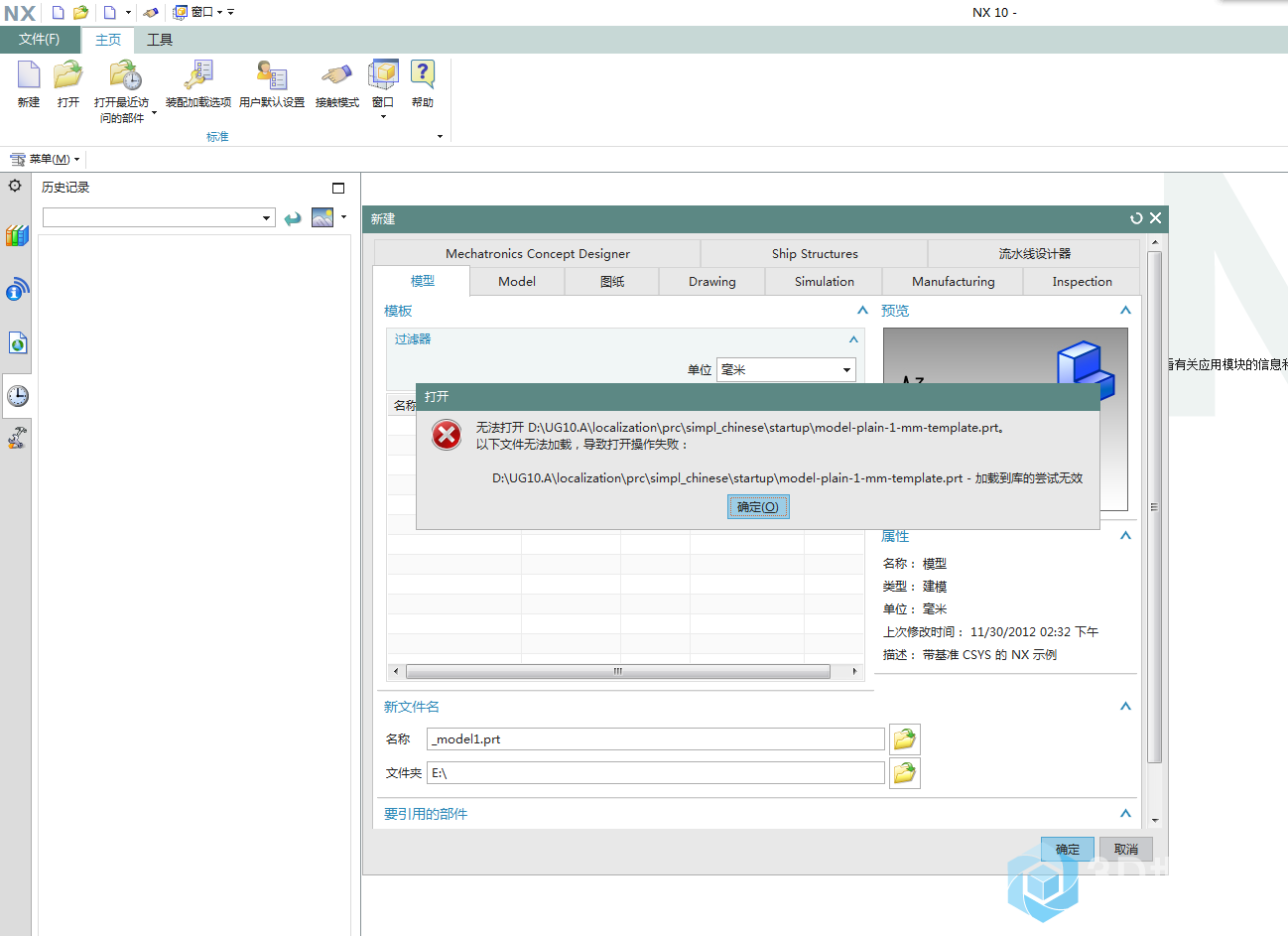Open the HD3D document tab in the resource bar

pos(17,342)
